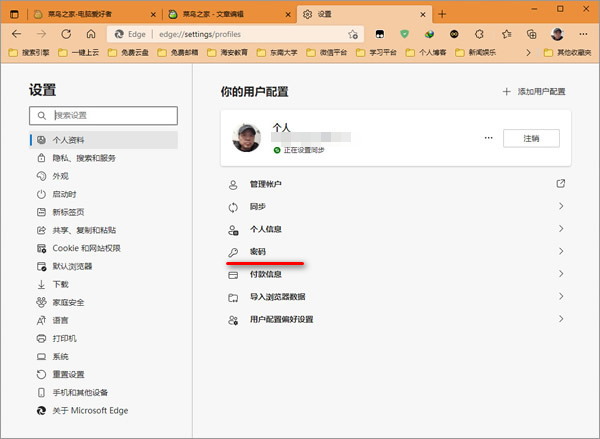Image resolution: width=600 pixels, height=439 pixels.
Task: Select Cookie 和网站权限 in sidebar
Action: click(x=86, y=248)
